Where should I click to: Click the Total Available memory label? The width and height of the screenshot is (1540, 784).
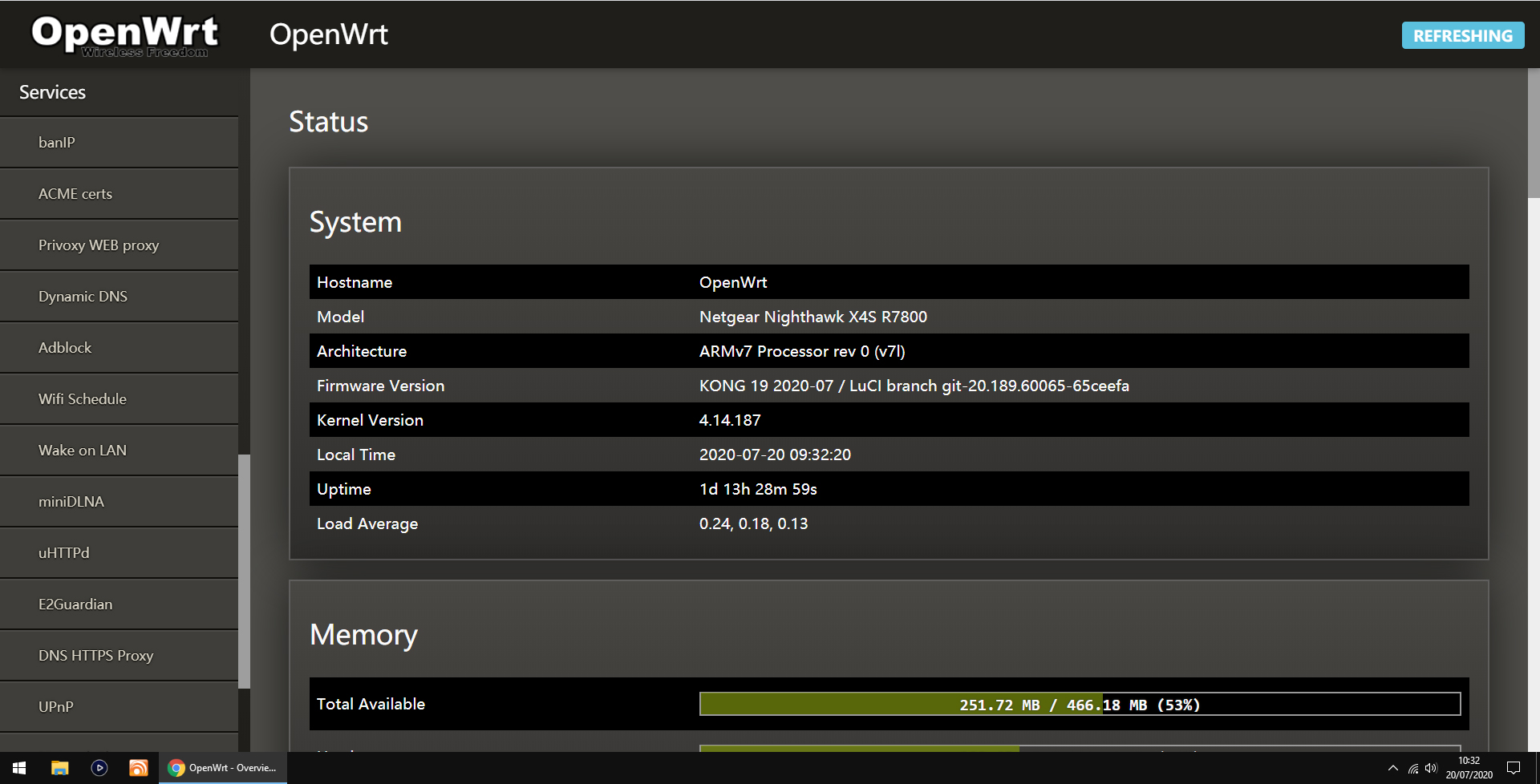tap(371, 704)
